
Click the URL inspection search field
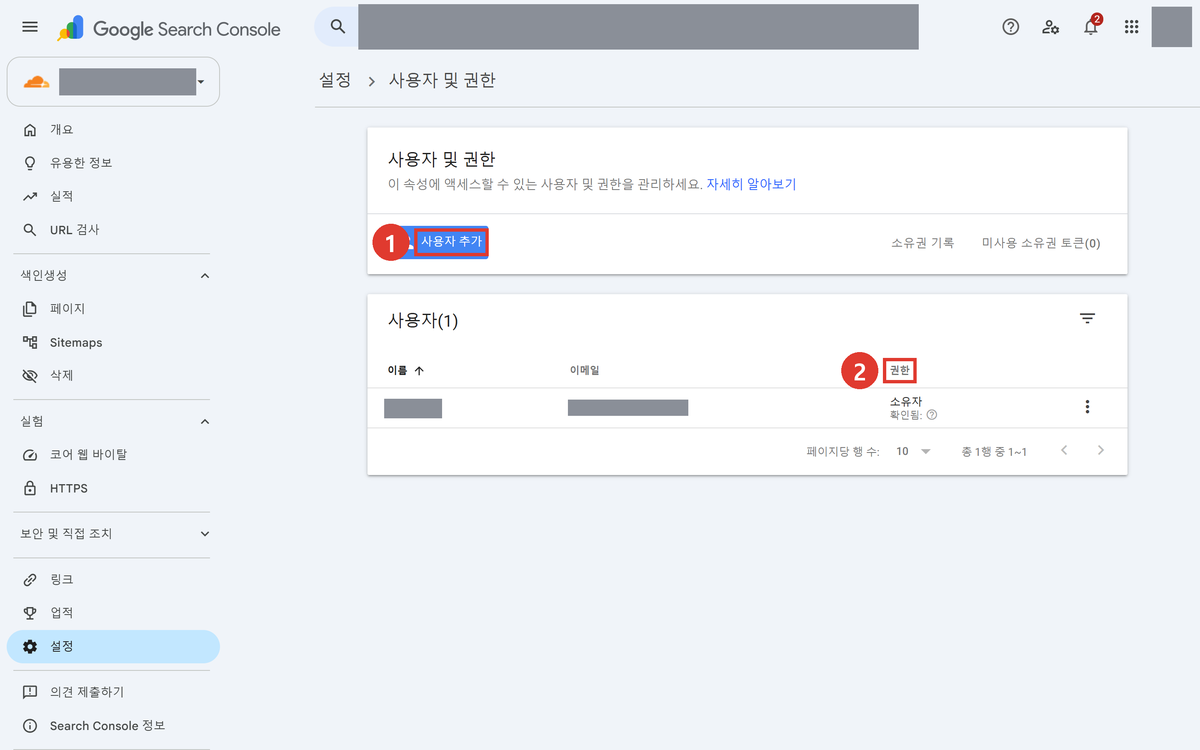[638, 27]
